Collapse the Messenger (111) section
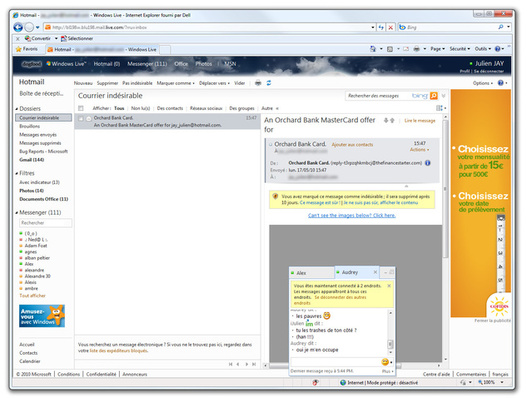The image size is (527, 398). pyautogui.click(x=17, y=213)
